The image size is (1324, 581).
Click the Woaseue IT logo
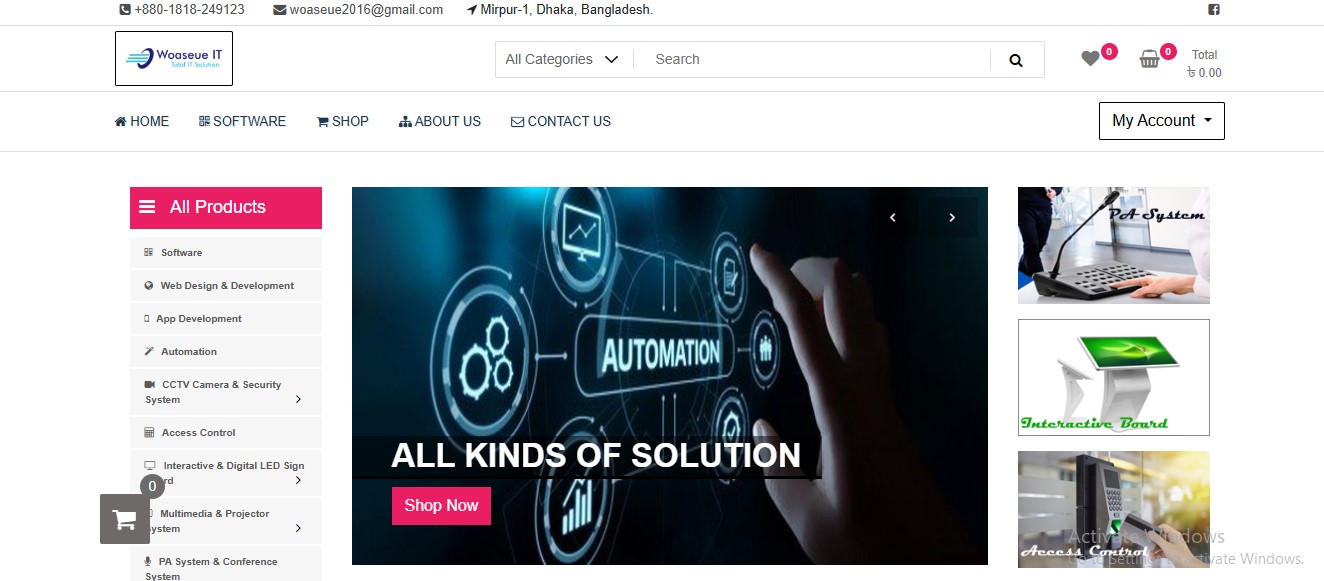(x=174, y=58)
